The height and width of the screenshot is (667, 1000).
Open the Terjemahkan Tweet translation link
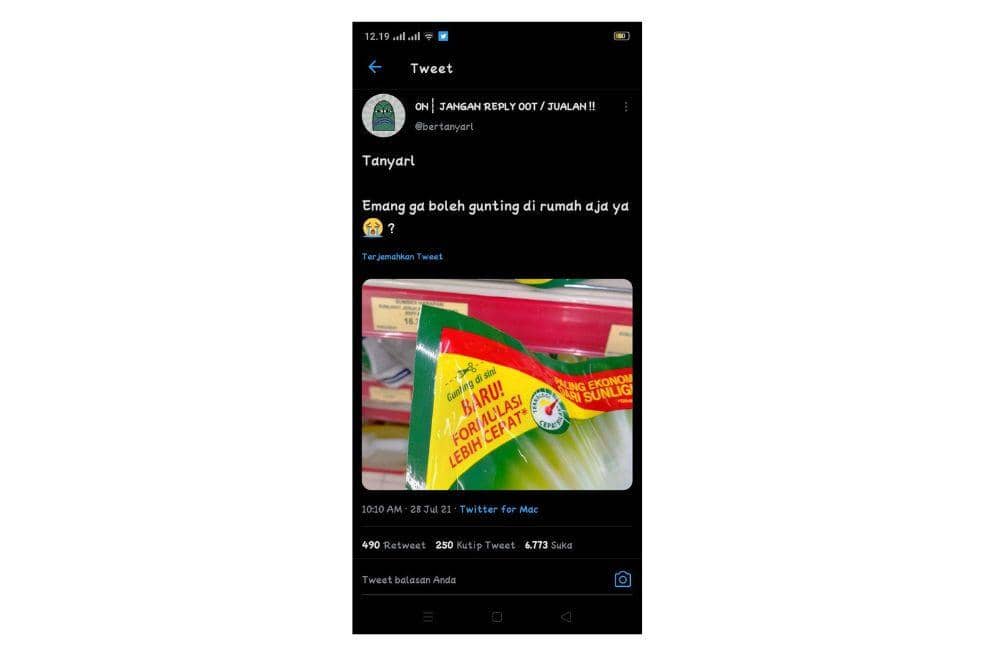pos(401,256)
